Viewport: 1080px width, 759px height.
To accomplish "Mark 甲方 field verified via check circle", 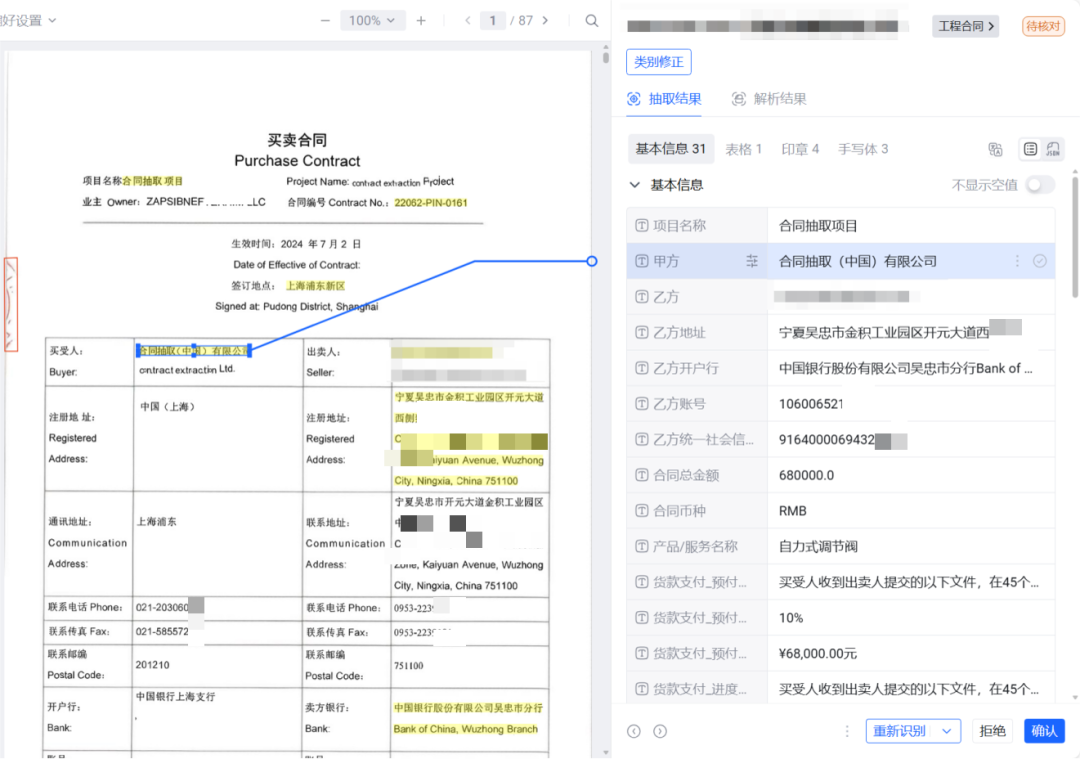I will pyautogui.click(x=1040, y=261).
